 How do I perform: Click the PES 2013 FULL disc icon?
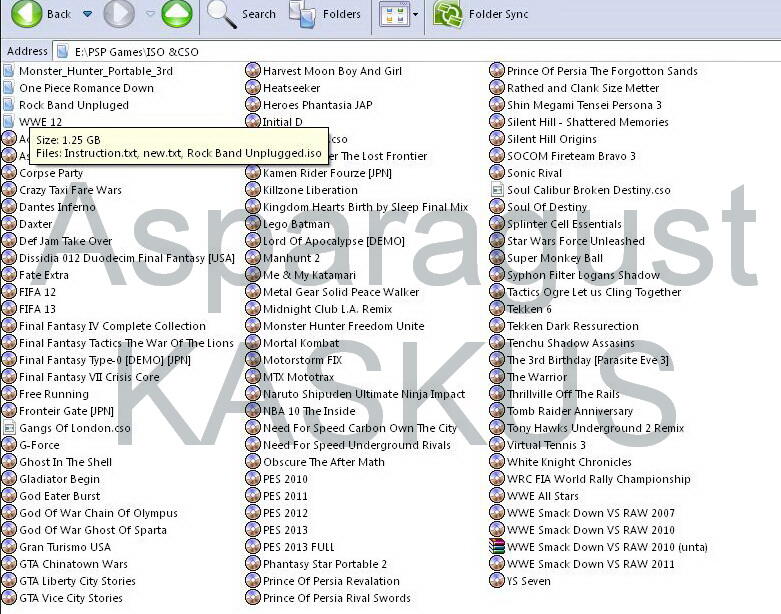tap(253, 547)
